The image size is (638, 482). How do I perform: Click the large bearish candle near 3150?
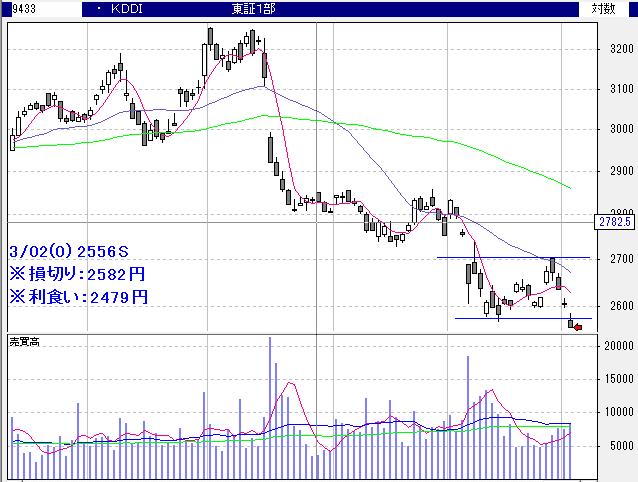pos(265,66)
